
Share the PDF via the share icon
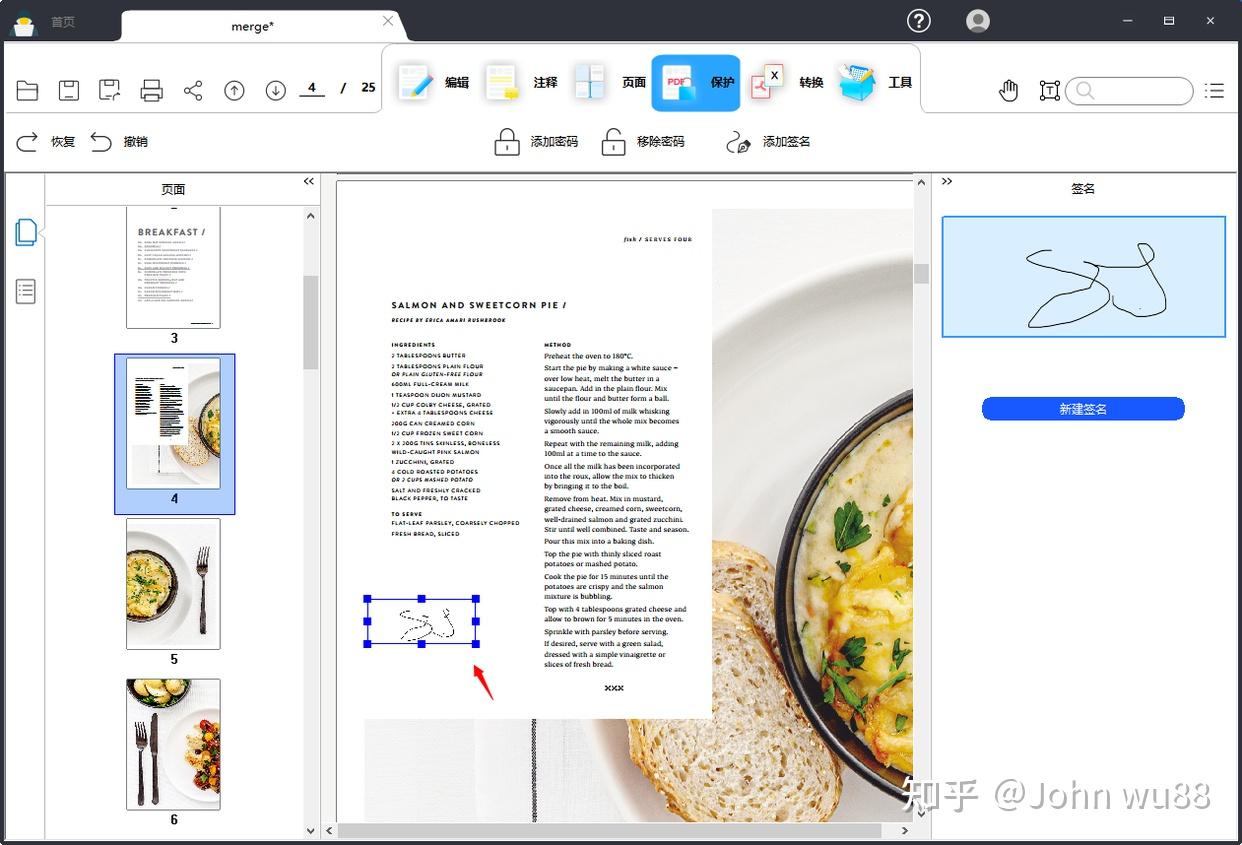193,91
